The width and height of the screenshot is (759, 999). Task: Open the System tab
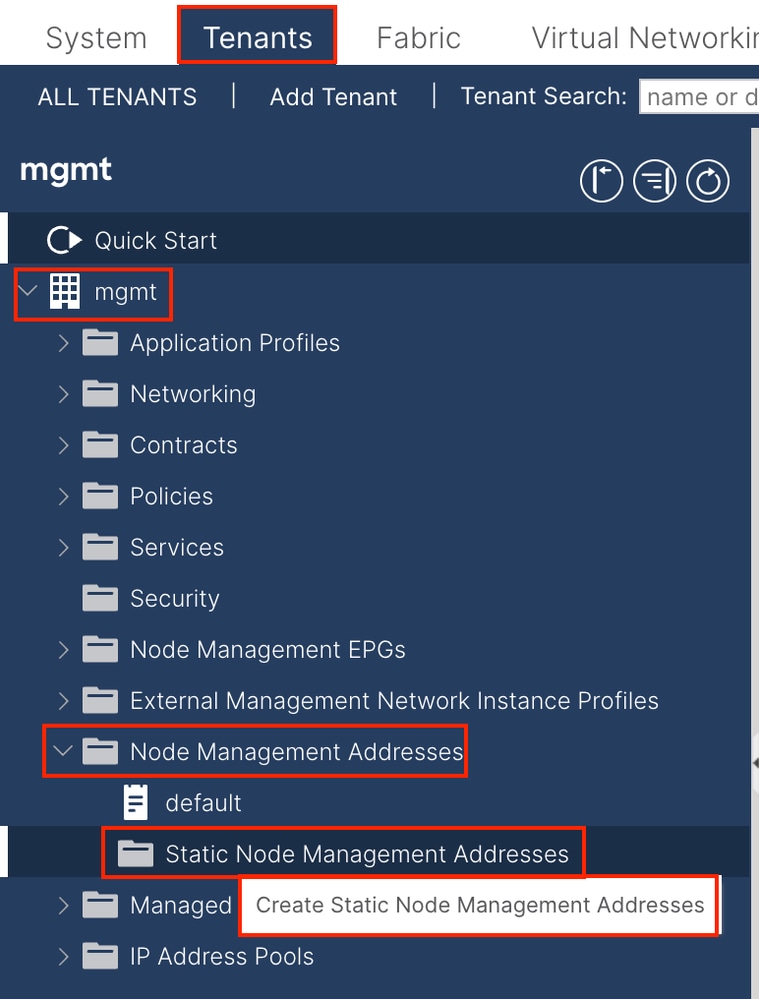click(96, 38)
